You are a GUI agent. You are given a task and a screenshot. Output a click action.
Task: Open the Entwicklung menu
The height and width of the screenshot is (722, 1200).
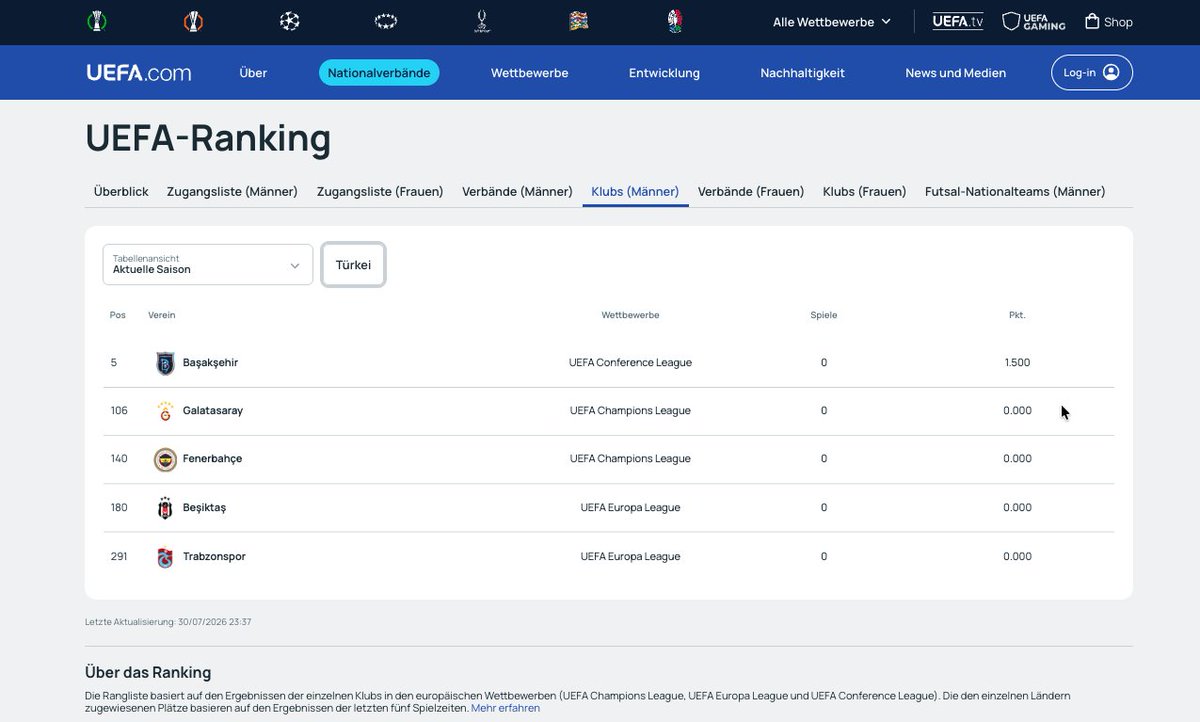664,72
